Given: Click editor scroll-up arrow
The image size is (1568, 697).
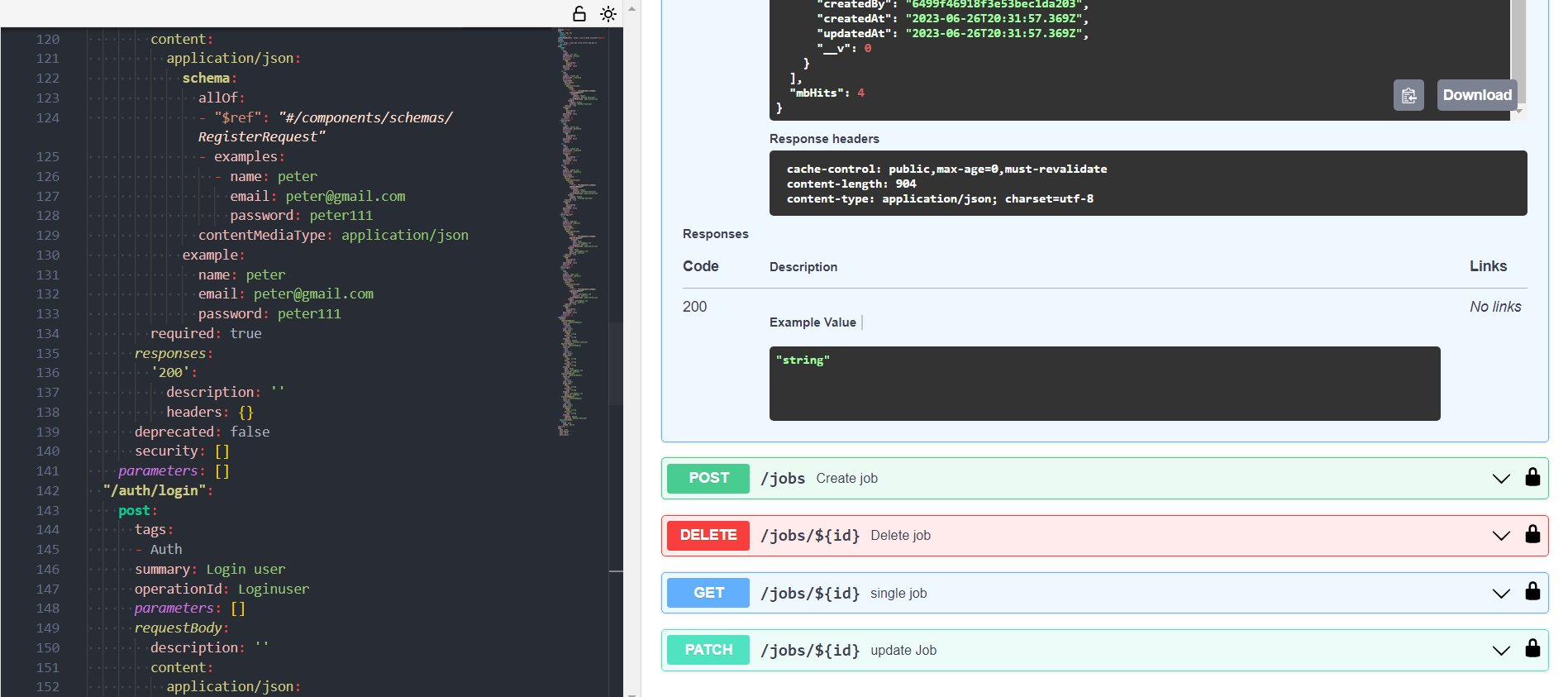Looking at the screenshot, I should point(631,9).
